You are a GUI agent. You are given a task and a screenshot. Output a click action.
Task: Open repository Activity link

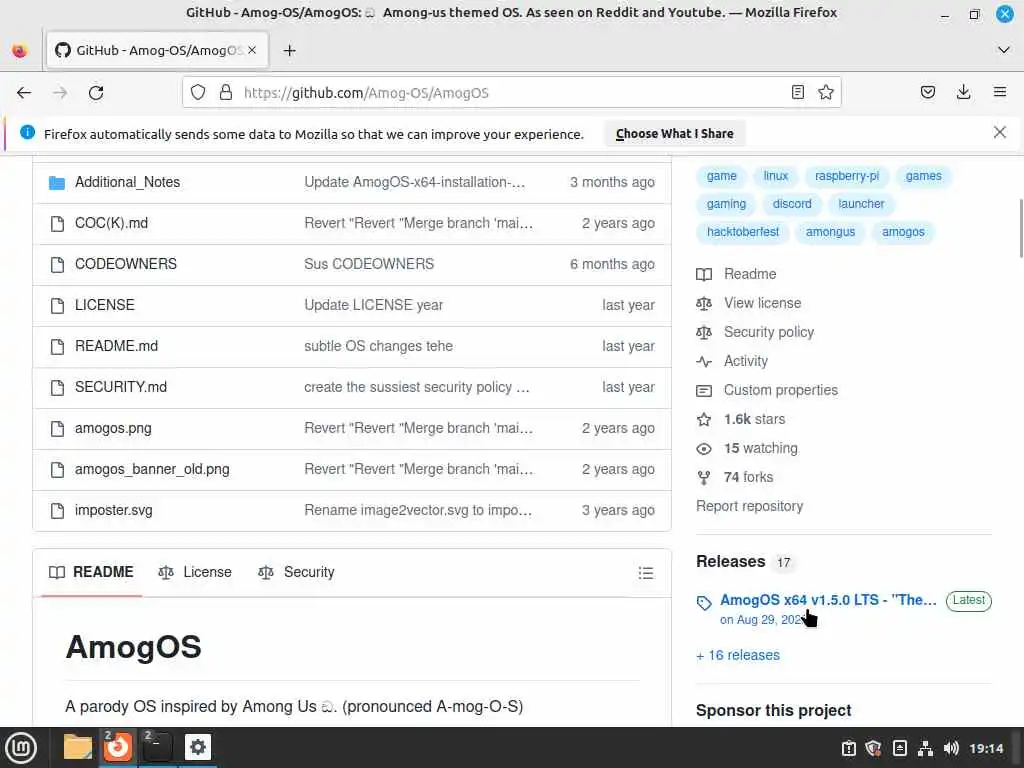(x=732, y=361)
